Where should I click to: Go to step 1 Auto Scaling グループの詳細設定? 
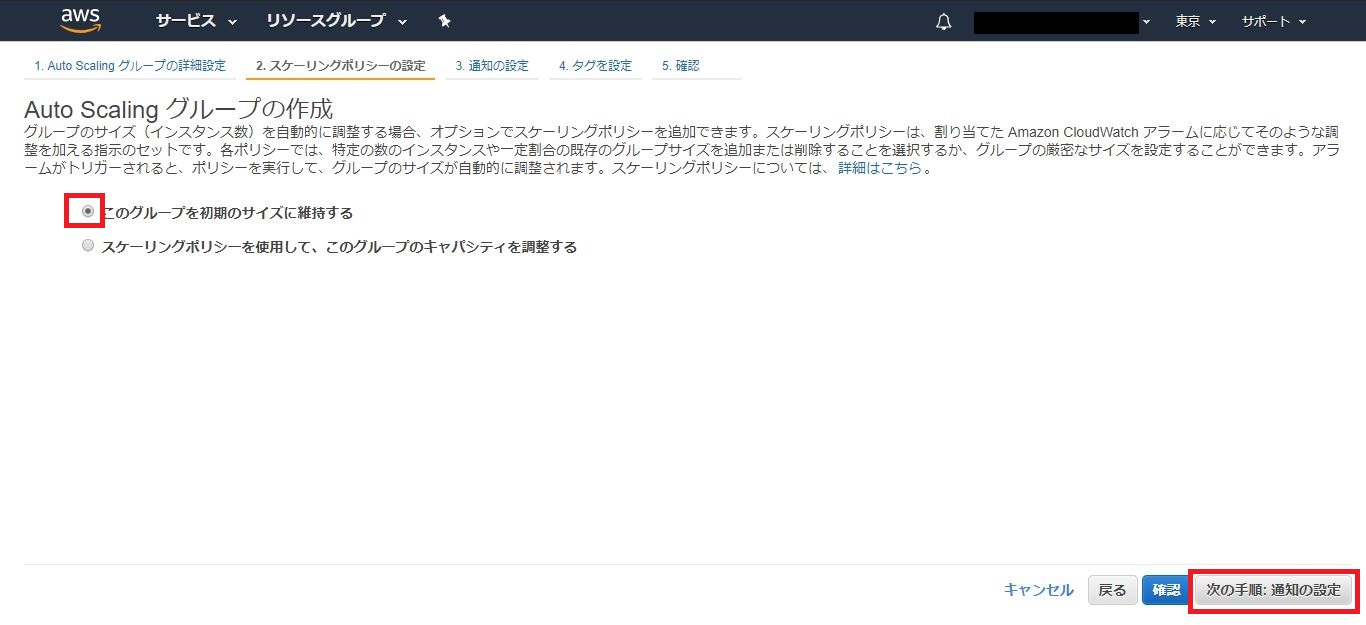[x=130, y=66]
